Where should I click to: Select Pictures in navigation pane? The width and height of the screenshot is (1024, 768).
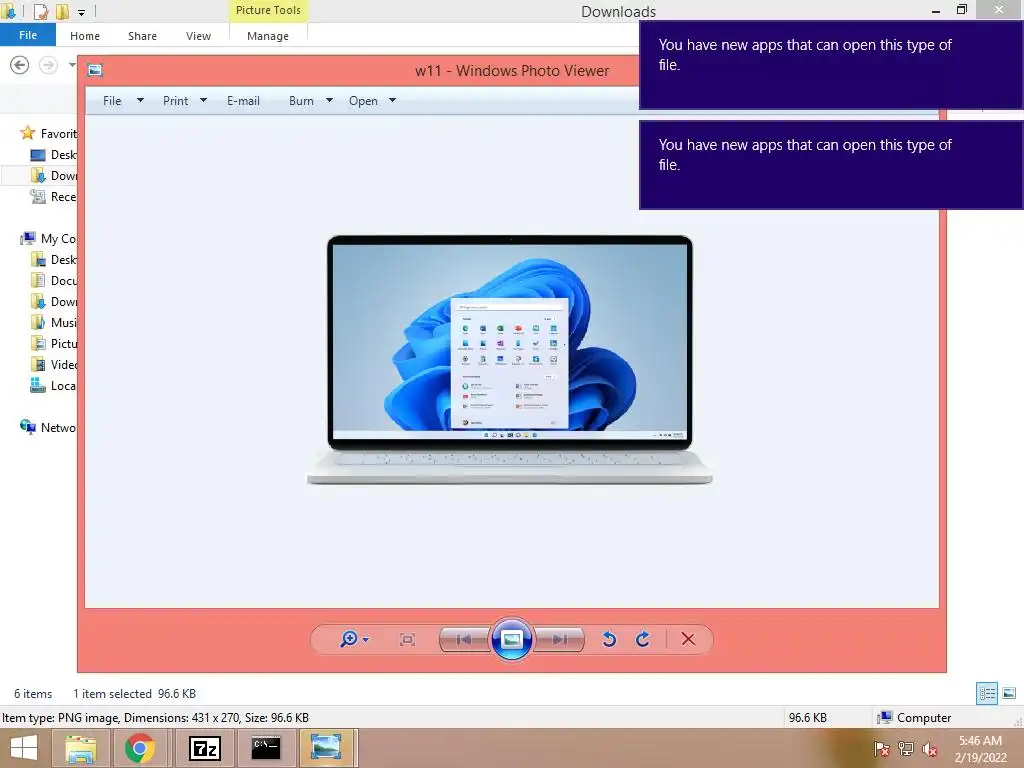pos(54,343)
